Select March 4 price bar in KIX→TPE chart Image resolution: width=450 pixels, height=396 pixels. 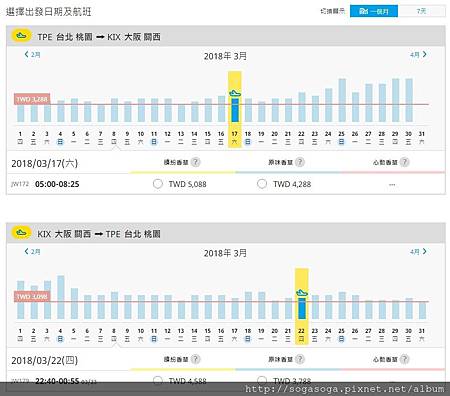61,297
